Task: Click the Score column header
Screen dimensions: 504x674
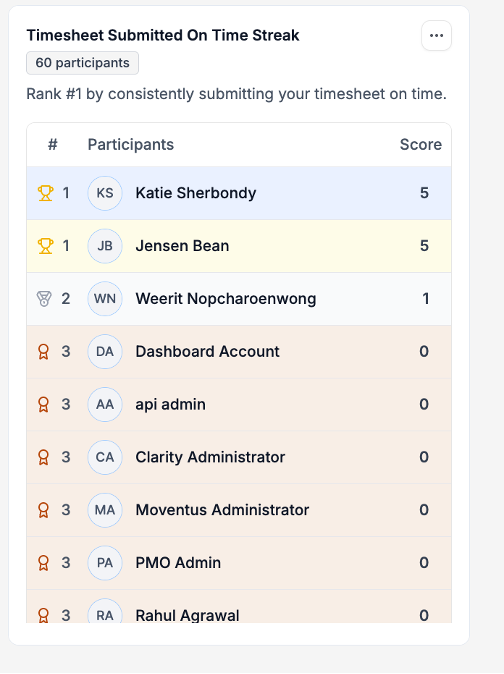Action: pyautogui.click(x=421, y=144)
